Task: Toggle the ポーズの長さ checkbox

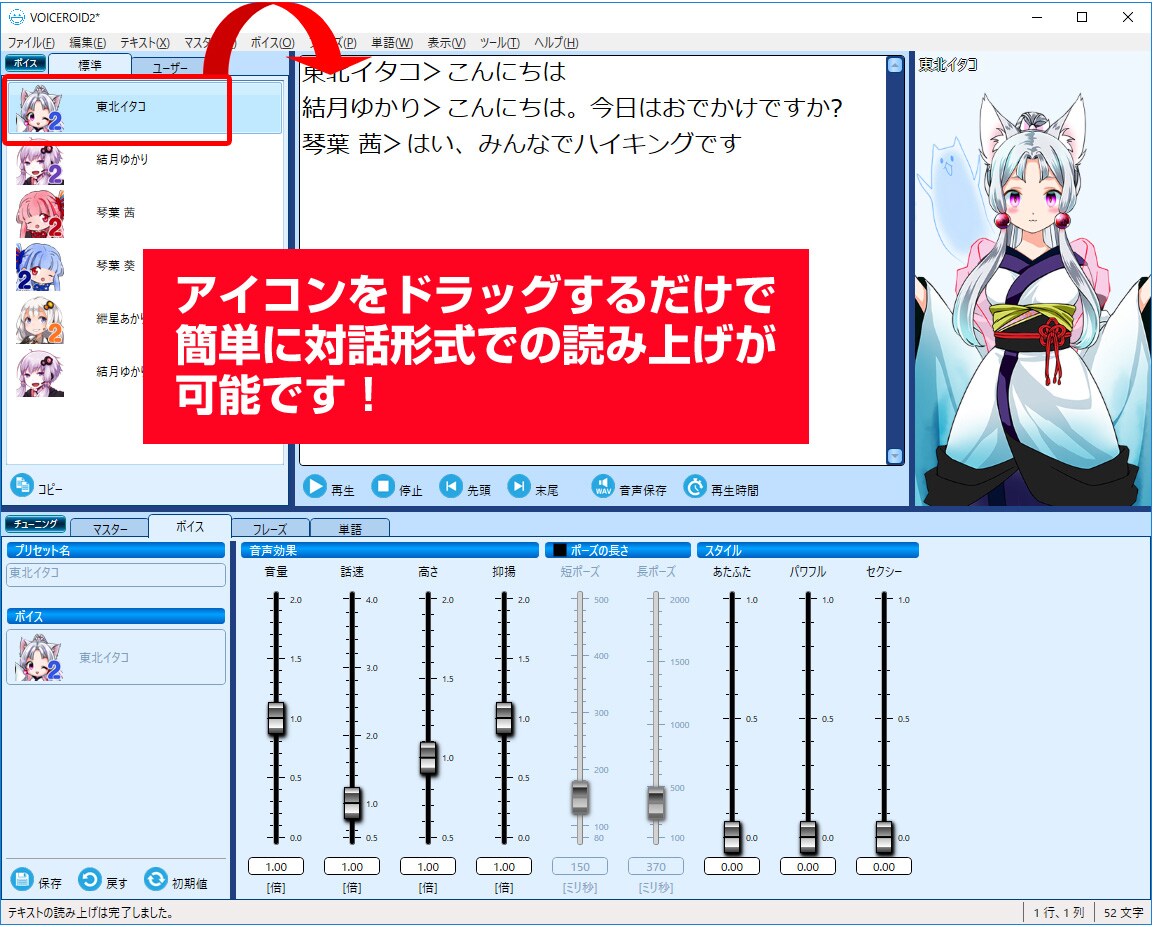Action: 560,550
